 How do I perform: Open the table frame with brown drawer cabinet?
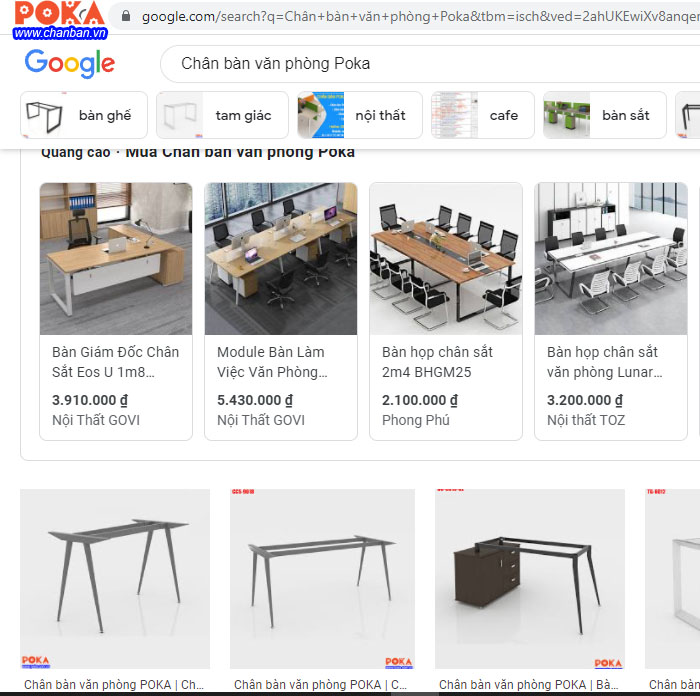click(530, 579)
